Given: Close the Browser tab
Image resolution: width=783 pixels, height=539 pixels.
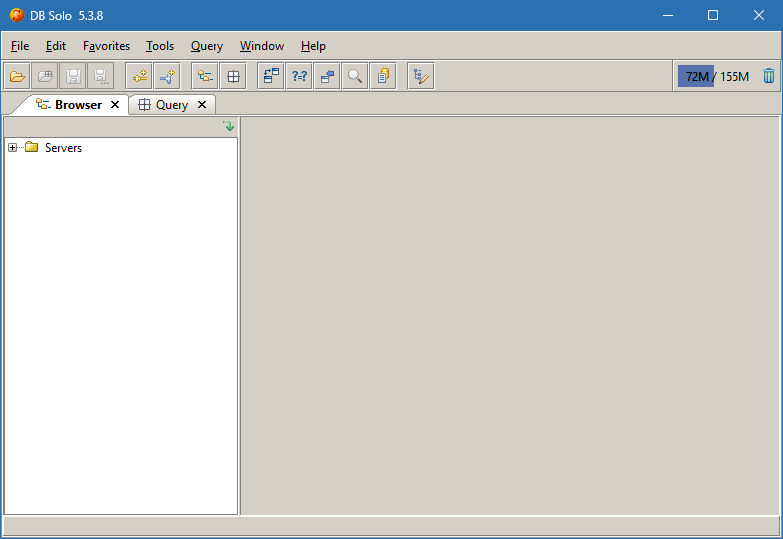Looking at the screenshot, I should (115, 105).
